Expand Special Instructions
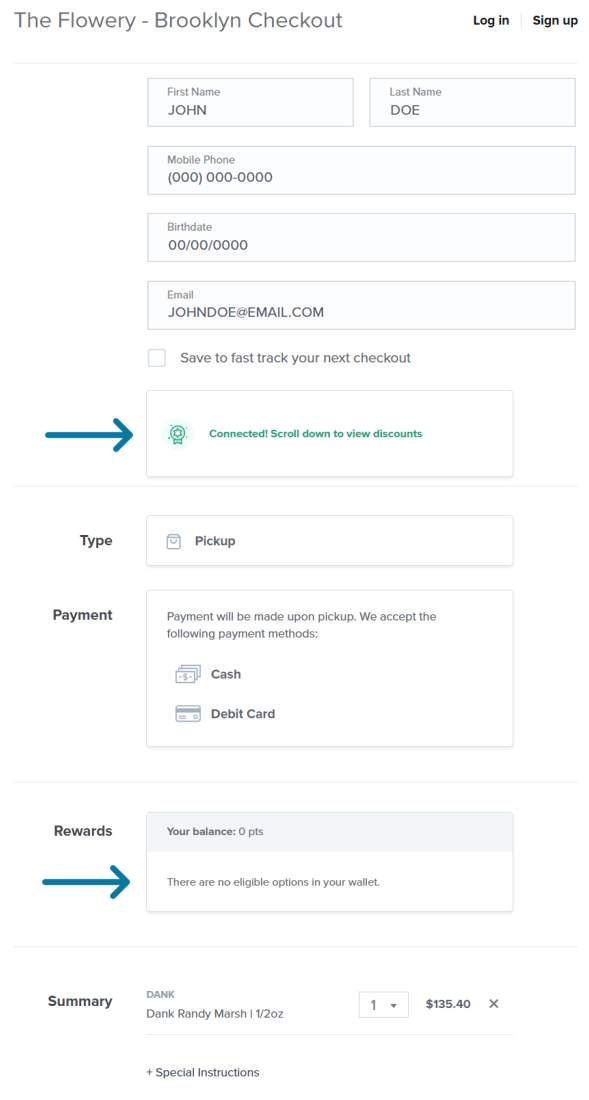The image size is (589, 1100). tap(203, 1072)
